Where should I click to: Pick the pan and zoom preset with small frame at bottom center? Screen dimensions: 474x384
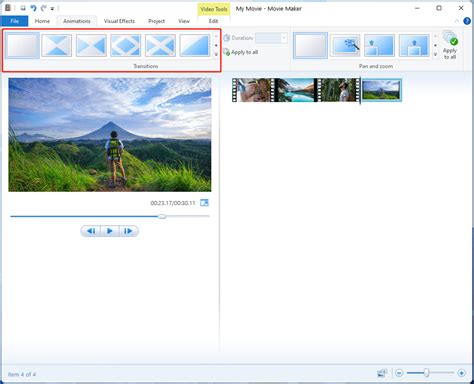pyautogui.click(x=414, y=45)
